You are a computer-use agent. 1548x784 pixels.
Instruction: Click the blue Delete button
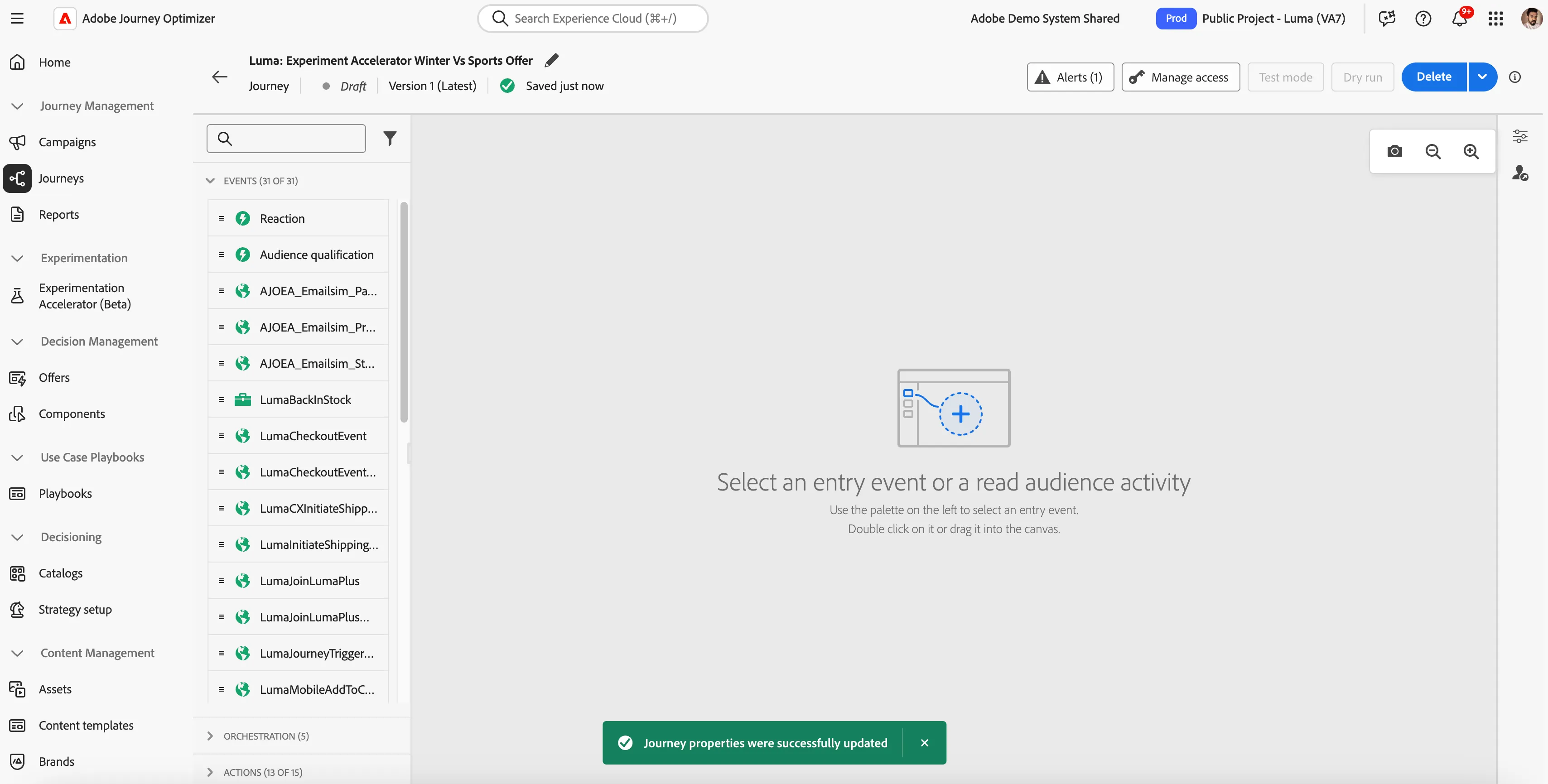1434,77
